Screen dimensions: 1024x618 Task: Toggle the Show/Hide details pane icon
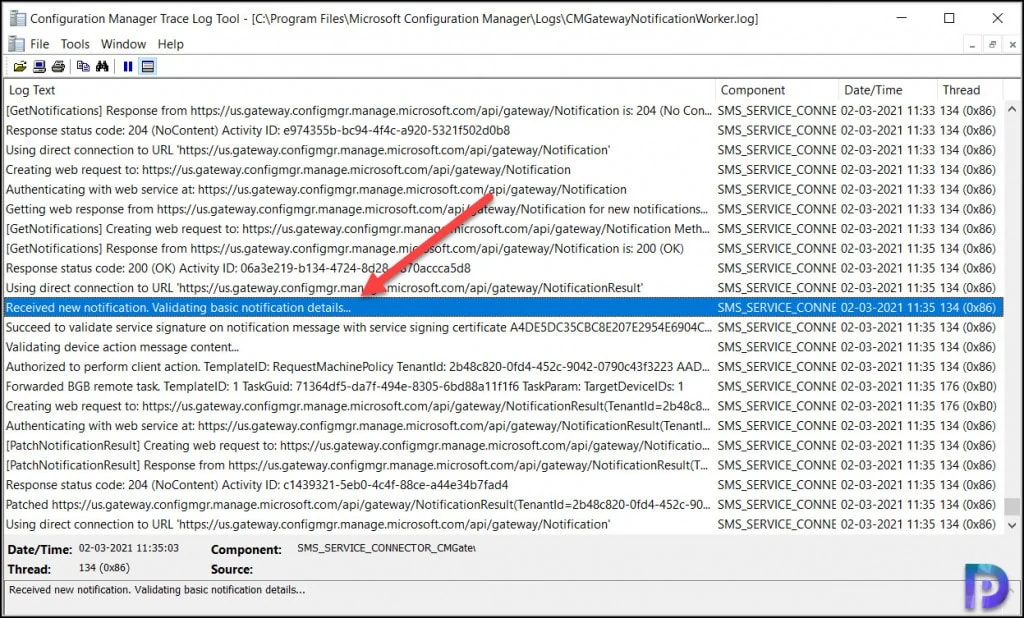[148, 66]
